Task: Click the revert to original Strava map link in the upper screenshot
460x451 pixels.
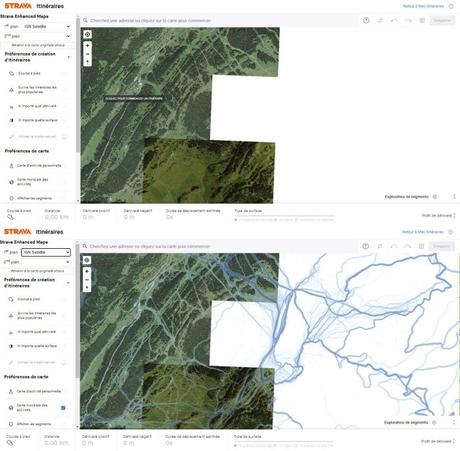Action: 38,45
